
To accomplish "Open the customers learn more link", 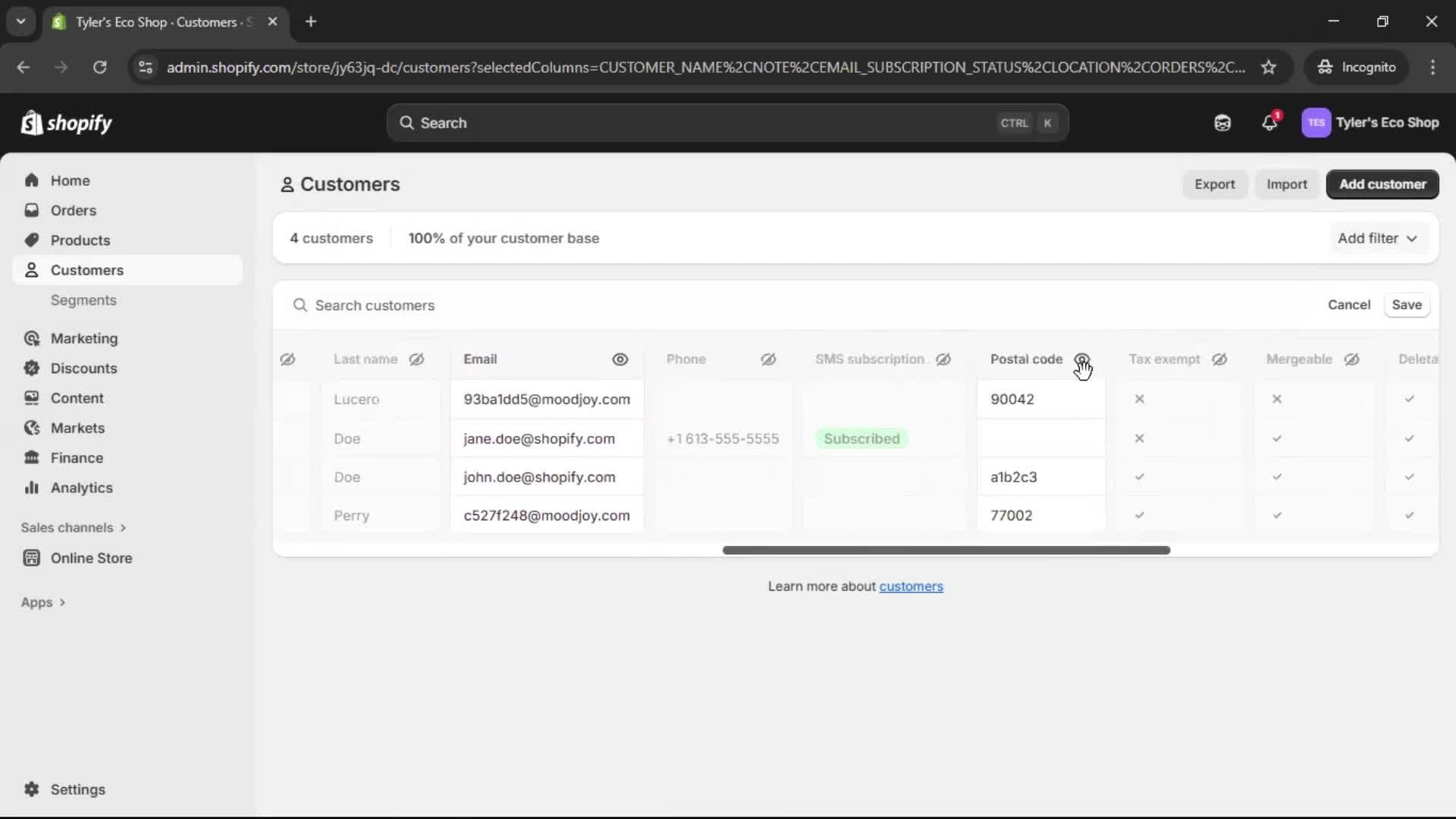I will click(x=912, y=586).
